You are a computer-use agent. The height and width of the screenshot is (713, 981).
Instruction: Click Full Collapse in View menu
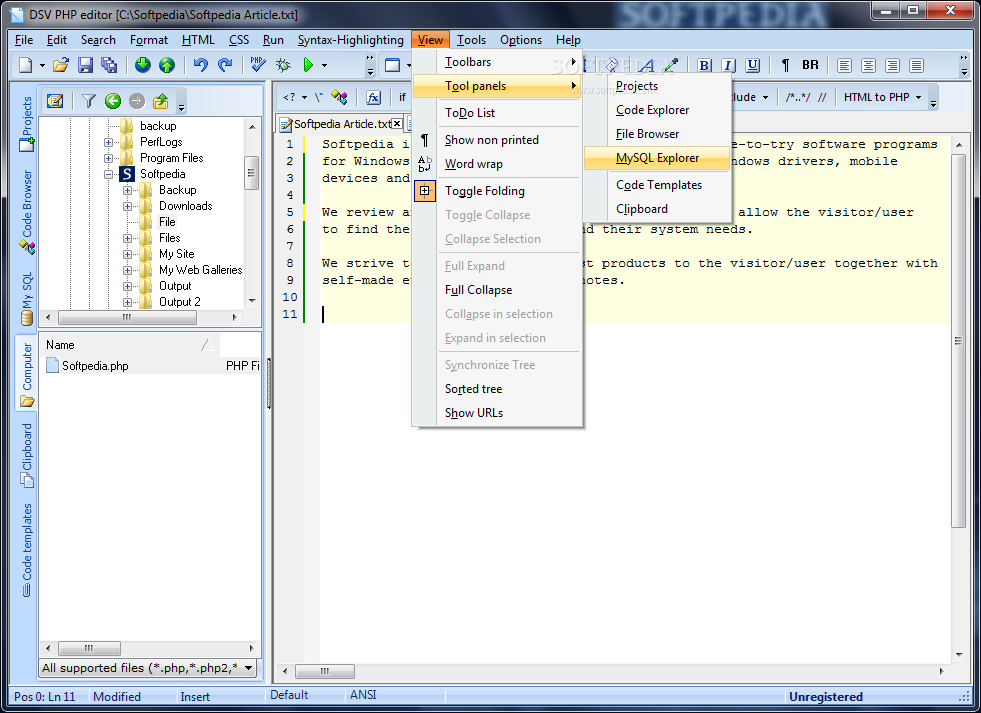(x=478, y=290)
